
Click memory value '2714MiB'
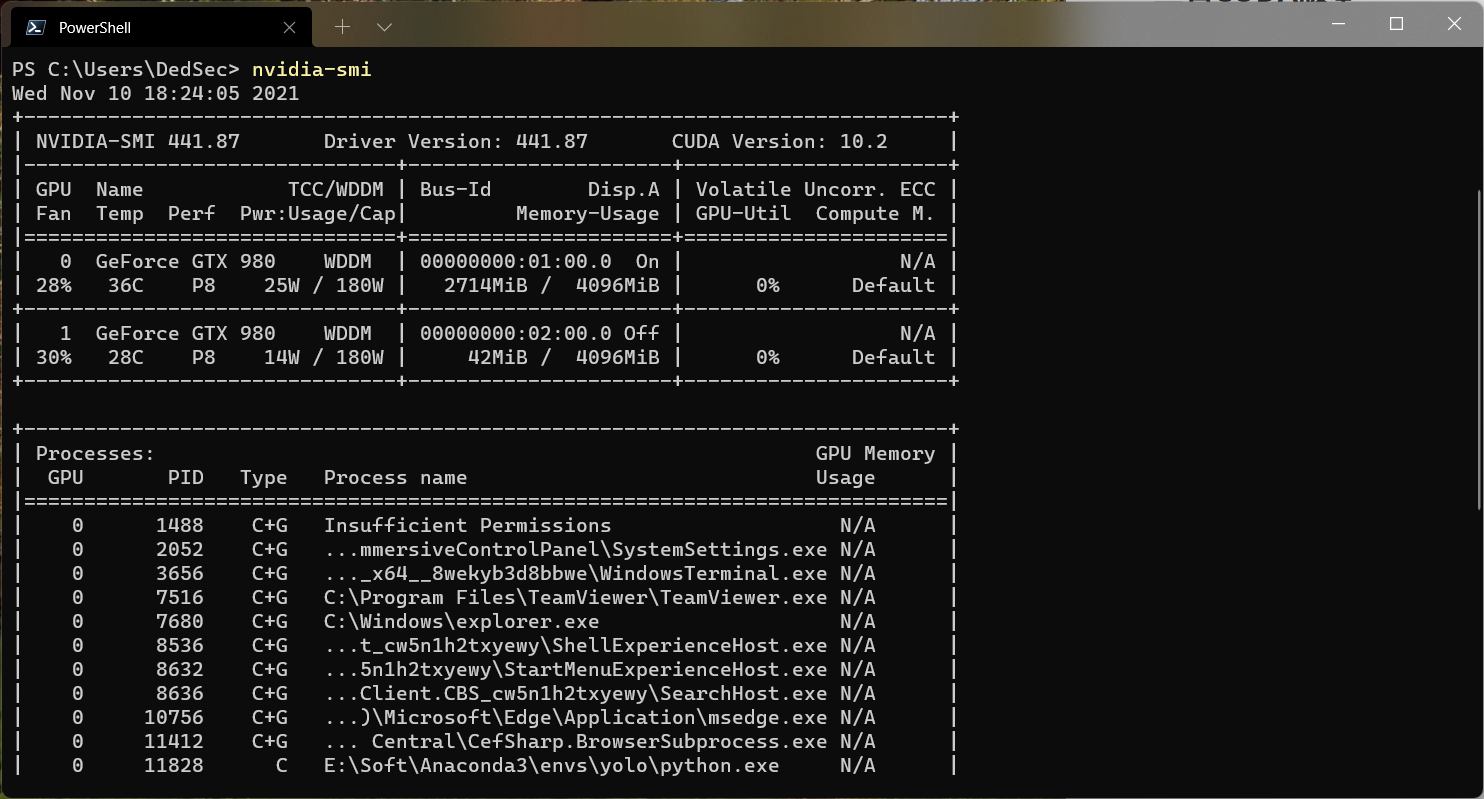click(x=486, y=286)
